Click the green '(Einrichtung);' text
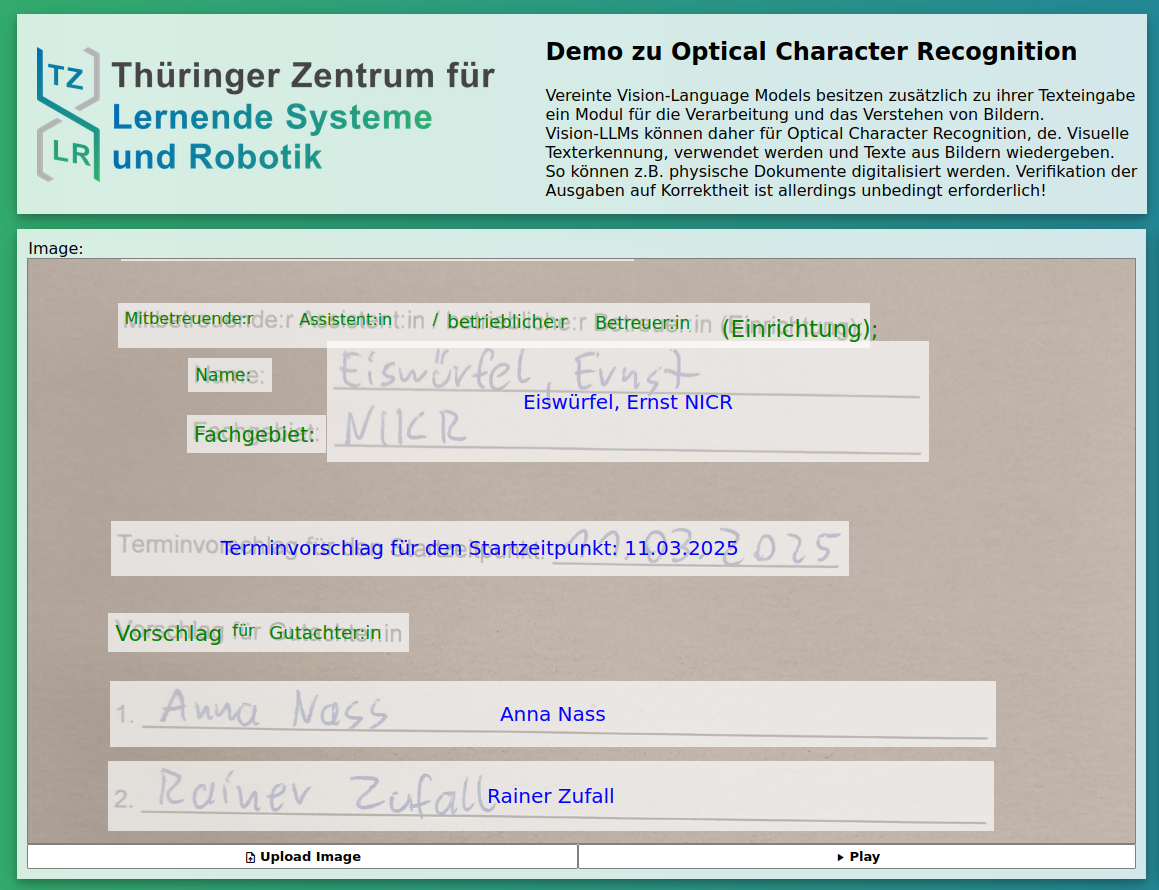 tap(799, 329)
